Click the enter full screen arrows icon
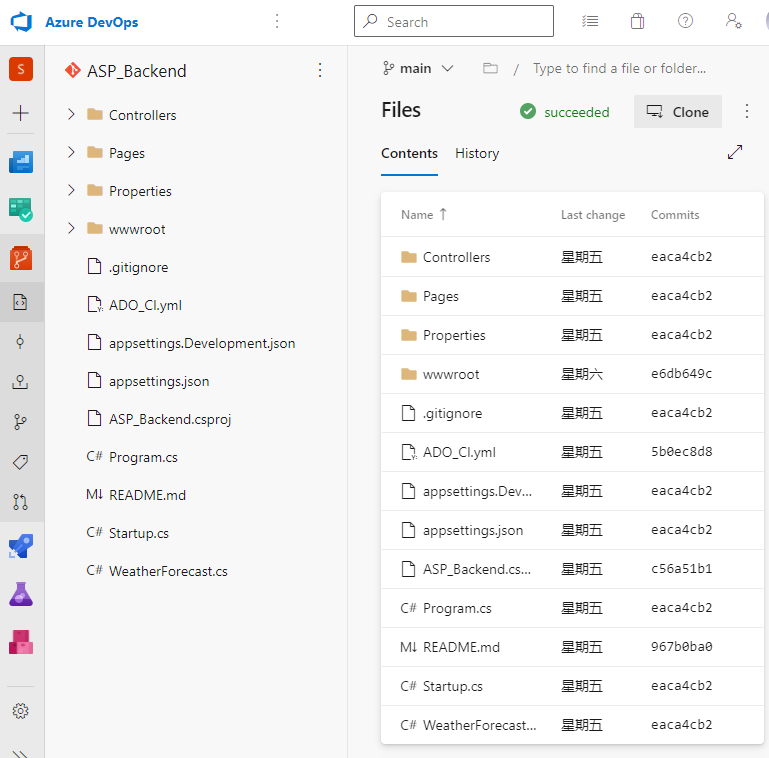769x758 pixels. [735, 152]
